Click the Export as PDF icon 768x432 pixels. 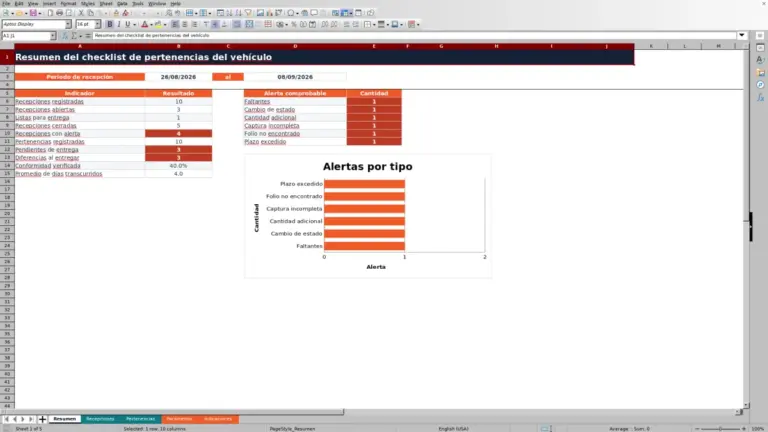pos(50,13)
